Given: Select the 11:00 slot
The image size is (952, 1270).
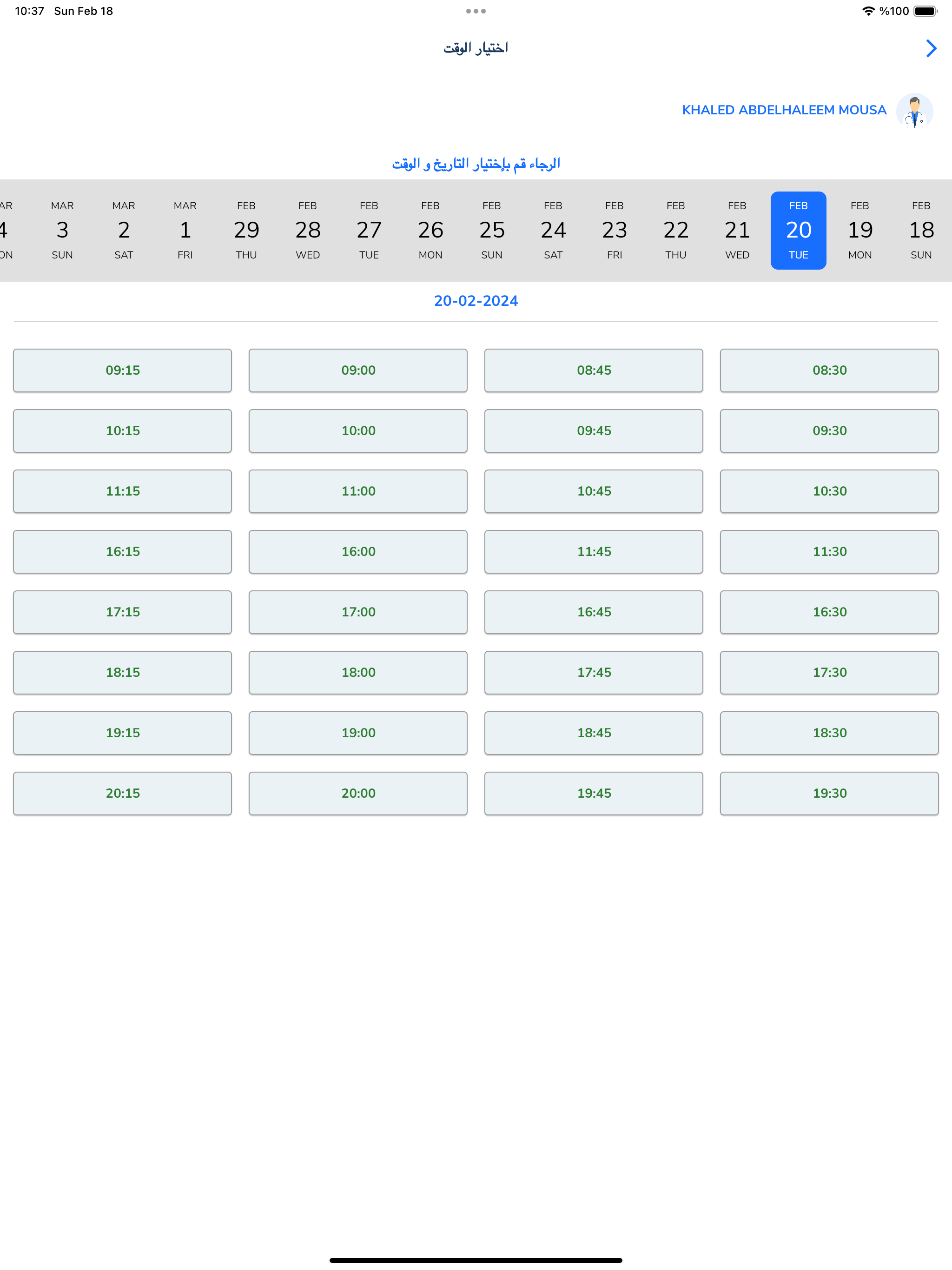Looking at the screenshot, I should click(358, 491).
